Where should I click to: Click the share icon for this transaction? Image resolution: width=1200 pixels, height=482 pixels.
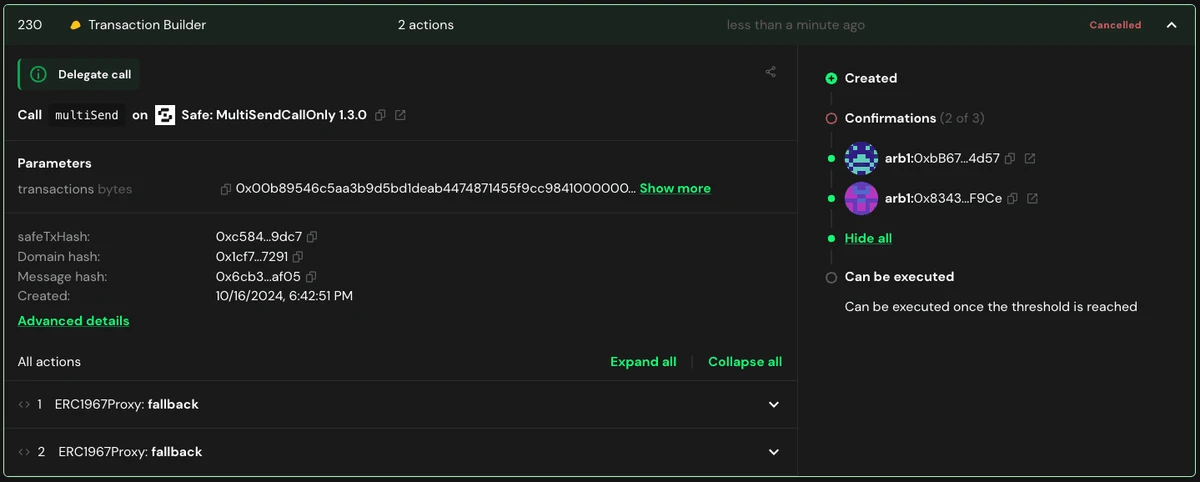(x=770, y=72)
